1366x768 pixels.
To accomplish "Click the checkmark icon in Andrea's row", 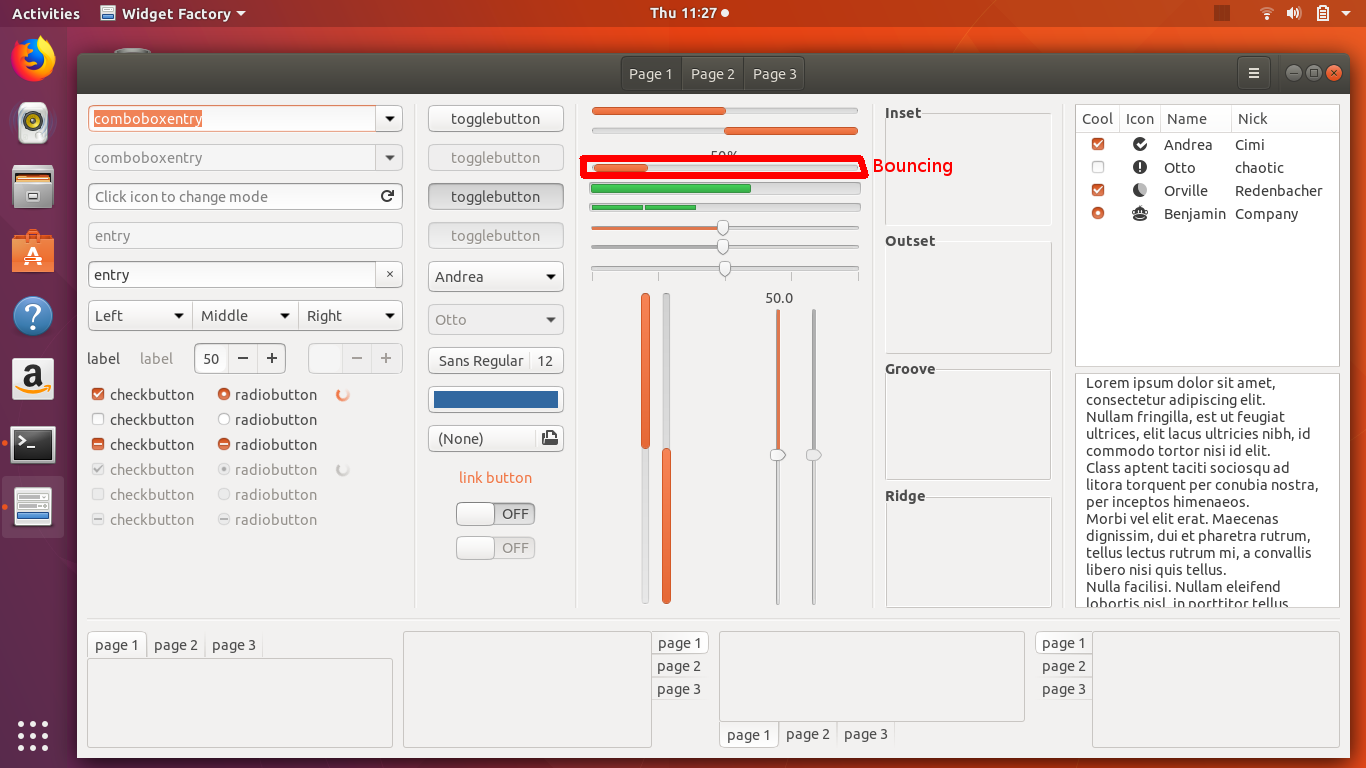I will (x=1139, y=144).
